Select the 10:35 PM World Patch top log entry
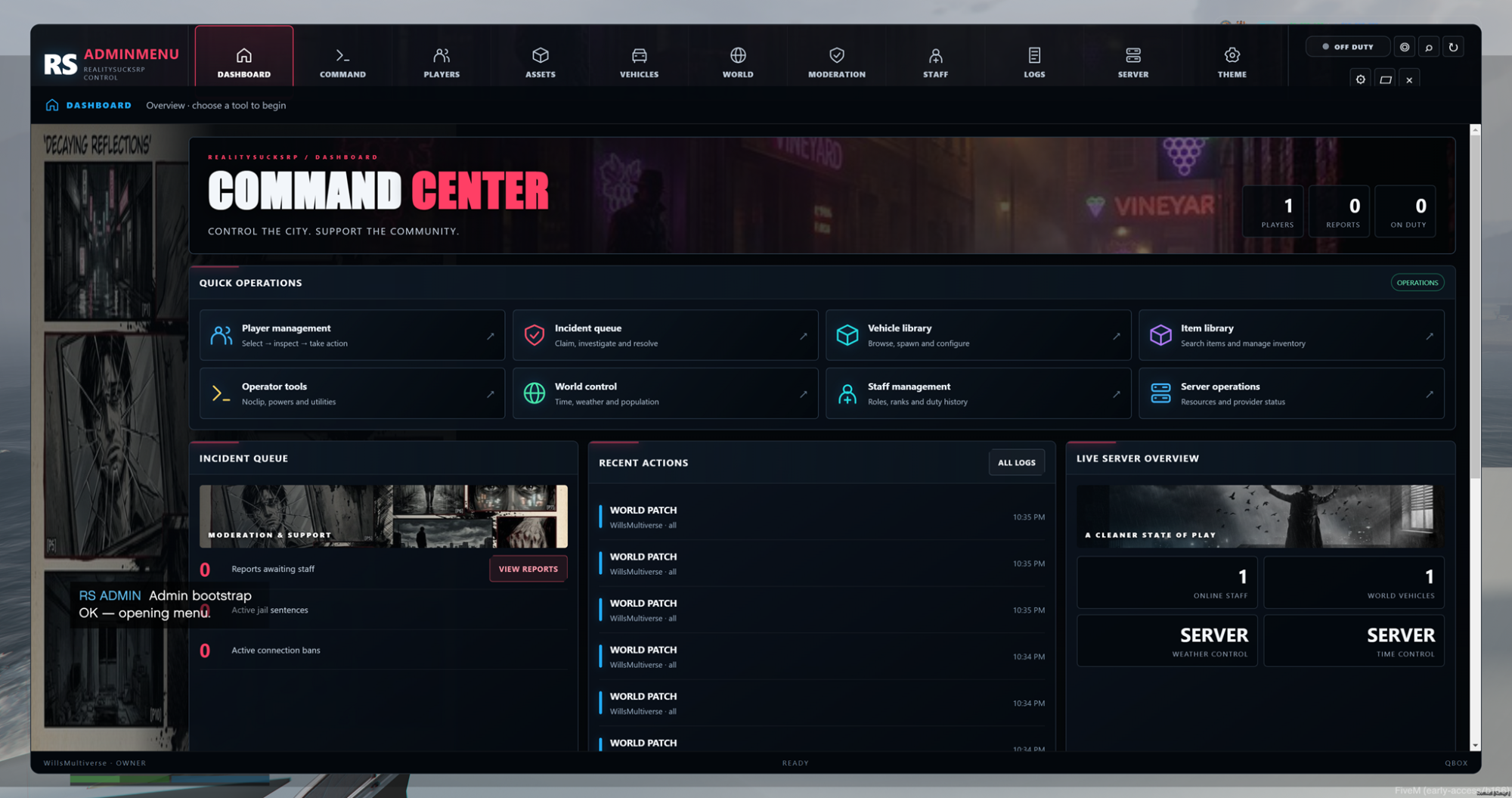Image resolution: width=1512 pixels, height=798 pixels. [822, 517]
